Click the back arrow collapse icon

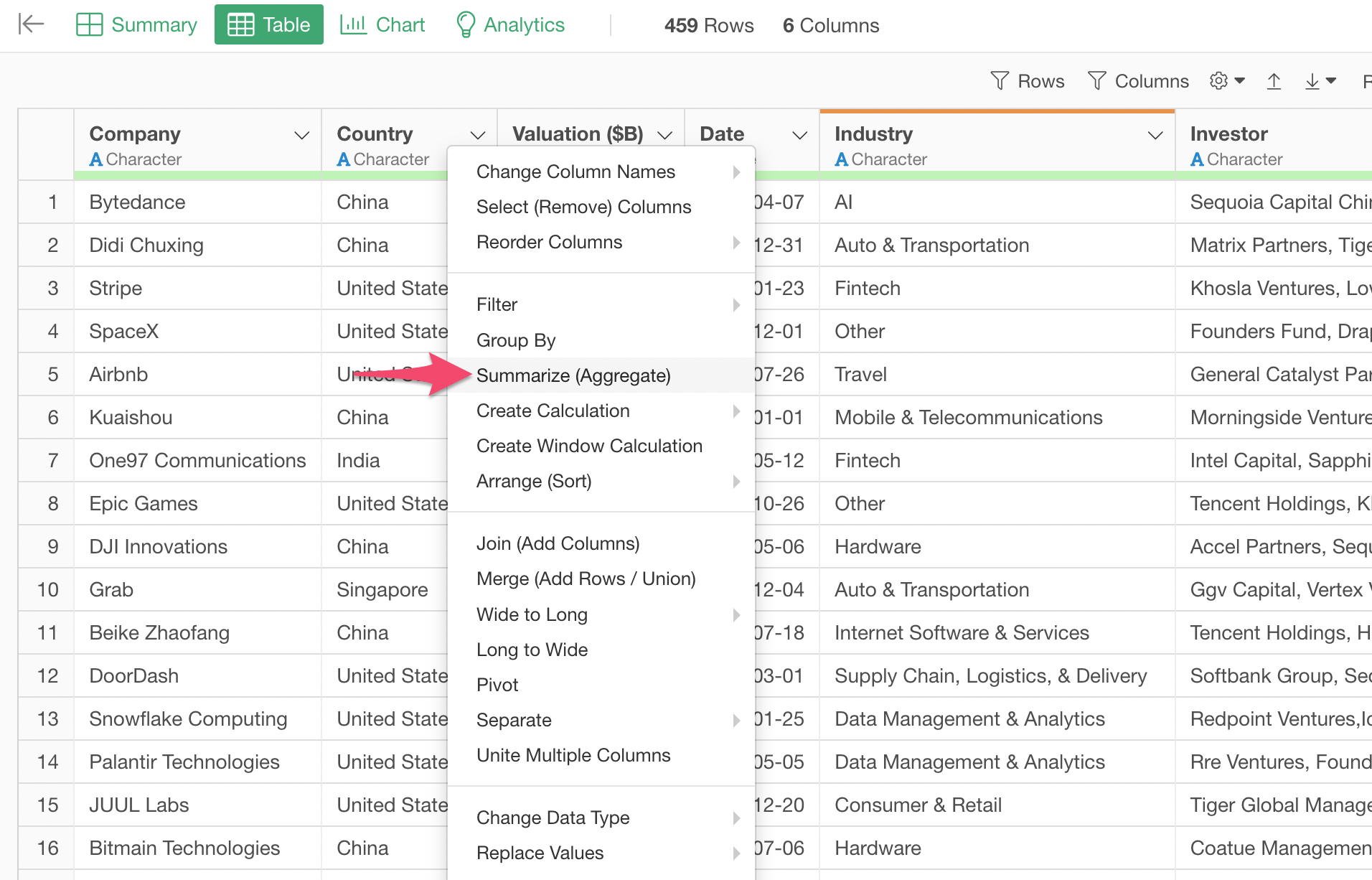click(31, 24)
